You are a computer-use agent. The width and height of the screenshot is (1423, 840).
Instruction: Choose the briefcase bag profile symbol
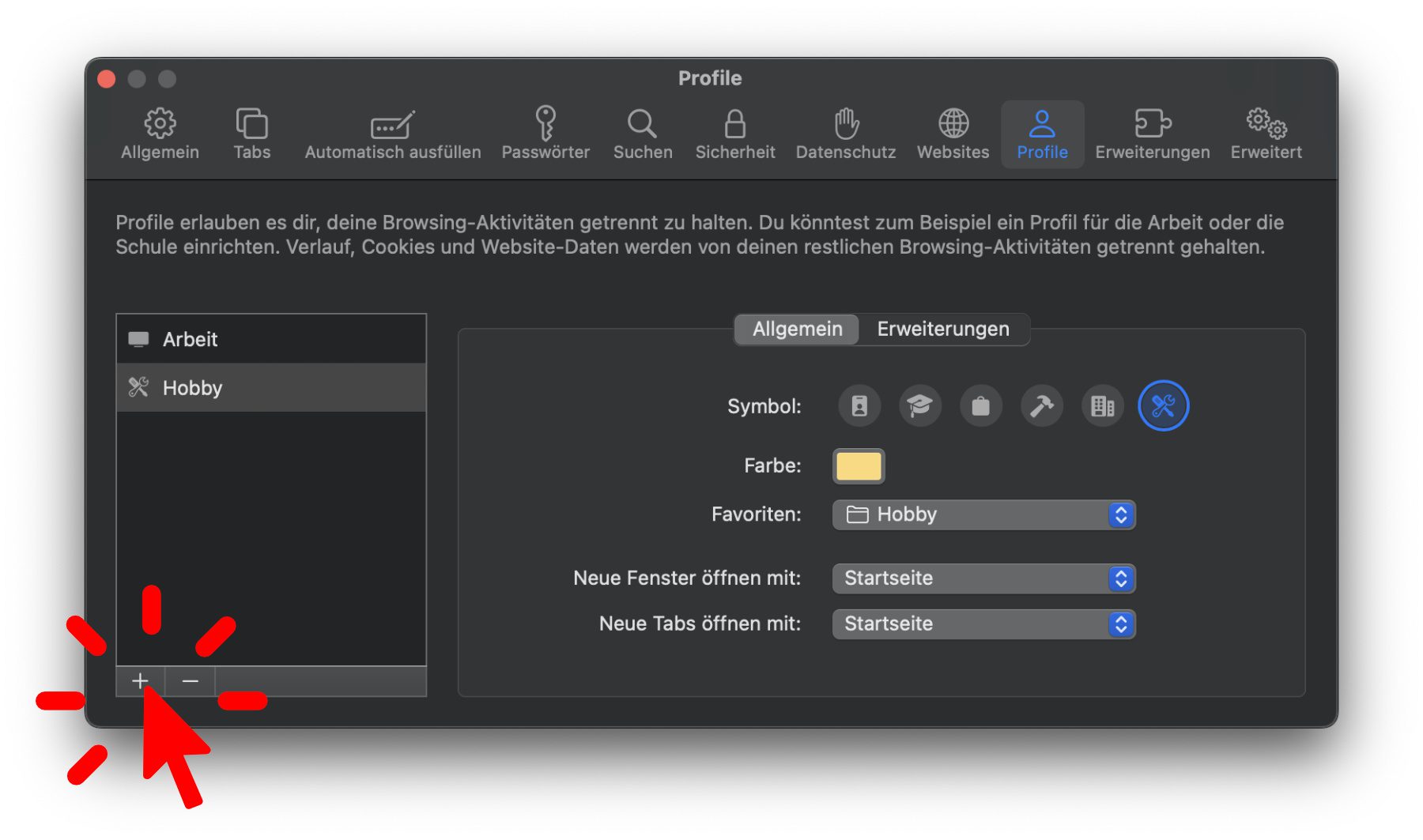(981, 405)
